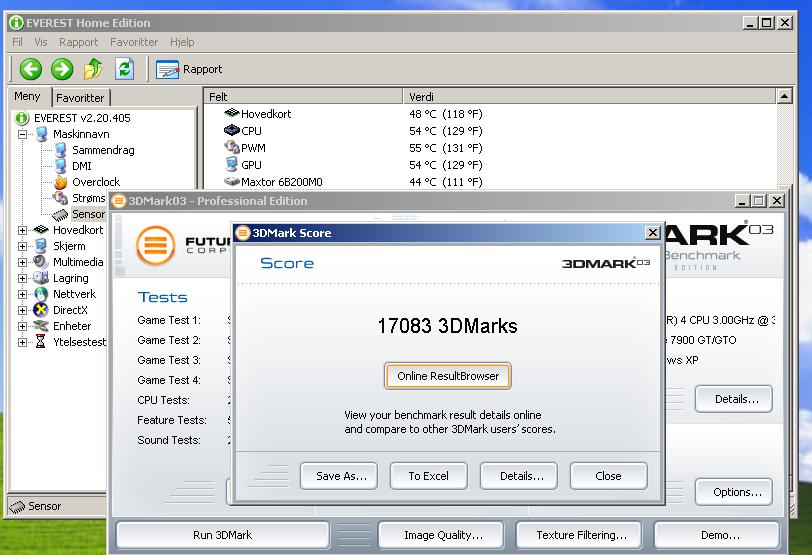
Task: Go forward with the green right arrow
Action: pyautogui.click(x=62, y=69)
